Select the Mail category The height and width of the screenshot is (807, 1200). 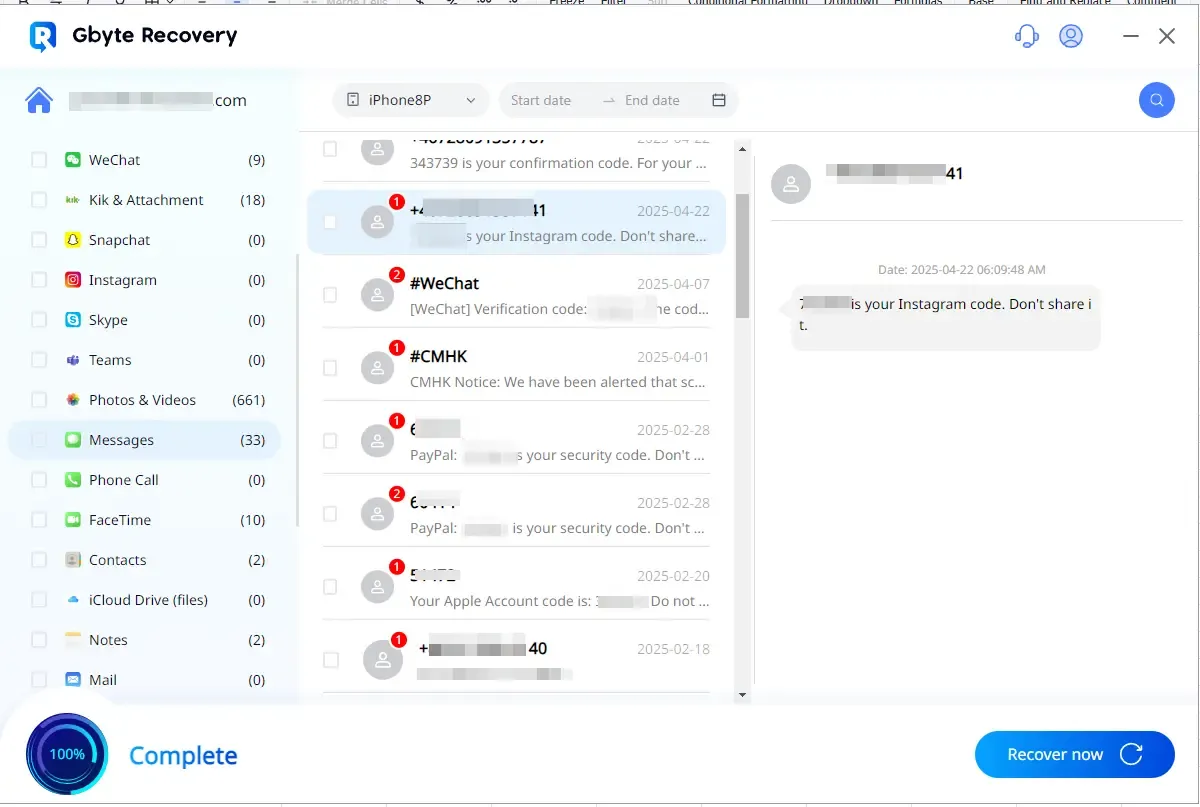pyautogui.click(x=145, y=680)
